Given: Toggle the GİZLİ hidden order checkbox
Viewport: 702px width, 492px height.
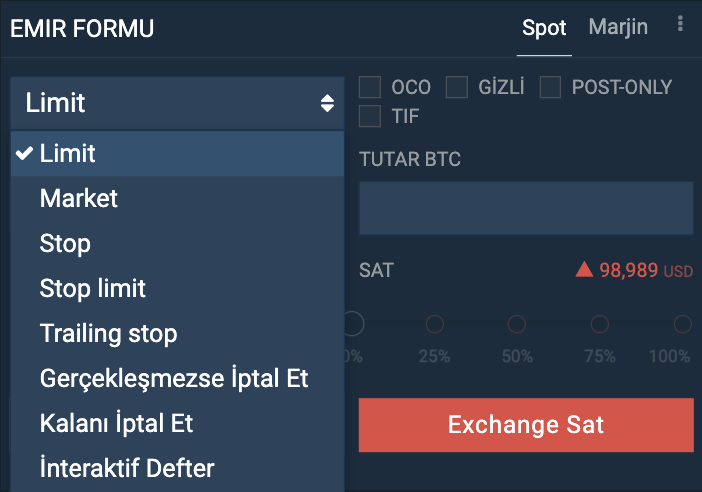Looking at the screenshot, I should click(457, 87).
